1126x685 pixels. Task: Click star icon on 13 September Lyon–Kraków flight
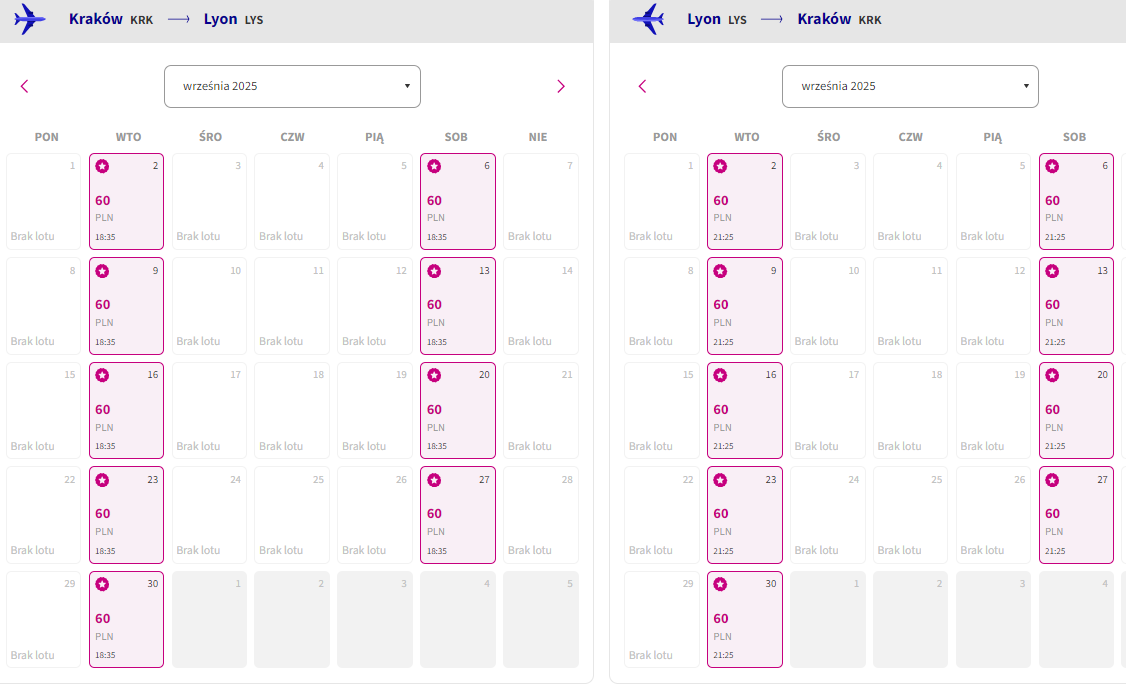pyautogui.click(x=1052, y=271)
